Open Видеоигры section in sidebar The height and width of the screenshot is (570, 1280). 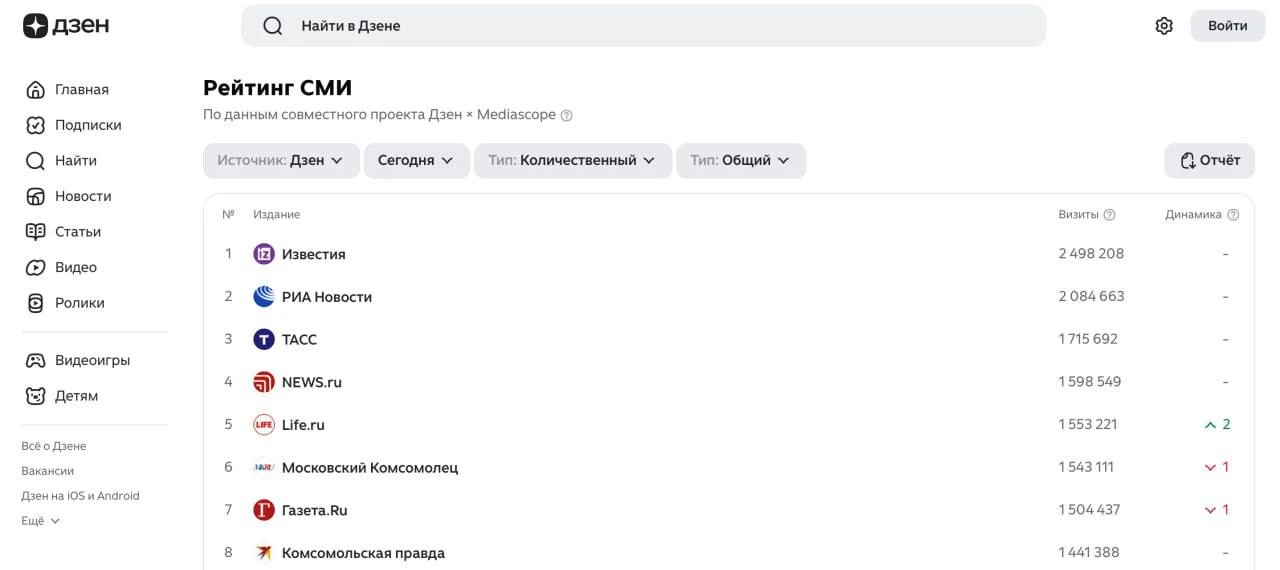[92, 360]
